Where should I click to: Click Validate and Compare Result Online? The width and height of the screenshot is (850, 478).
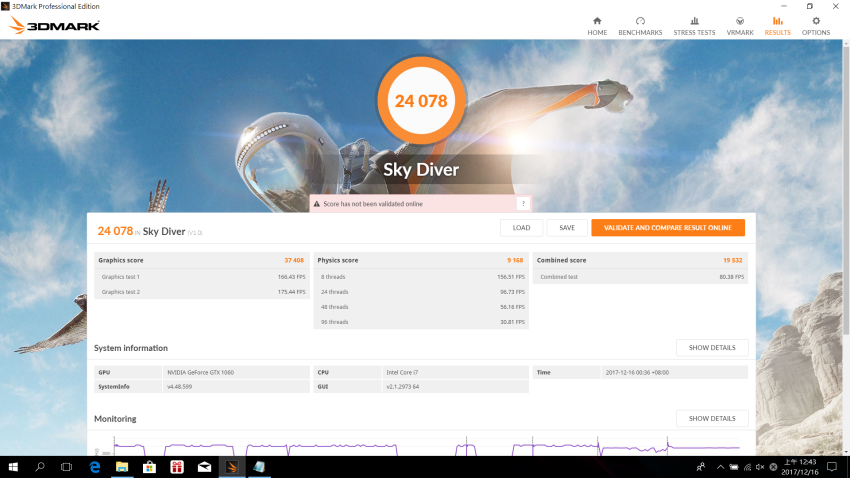pos(668,228)
